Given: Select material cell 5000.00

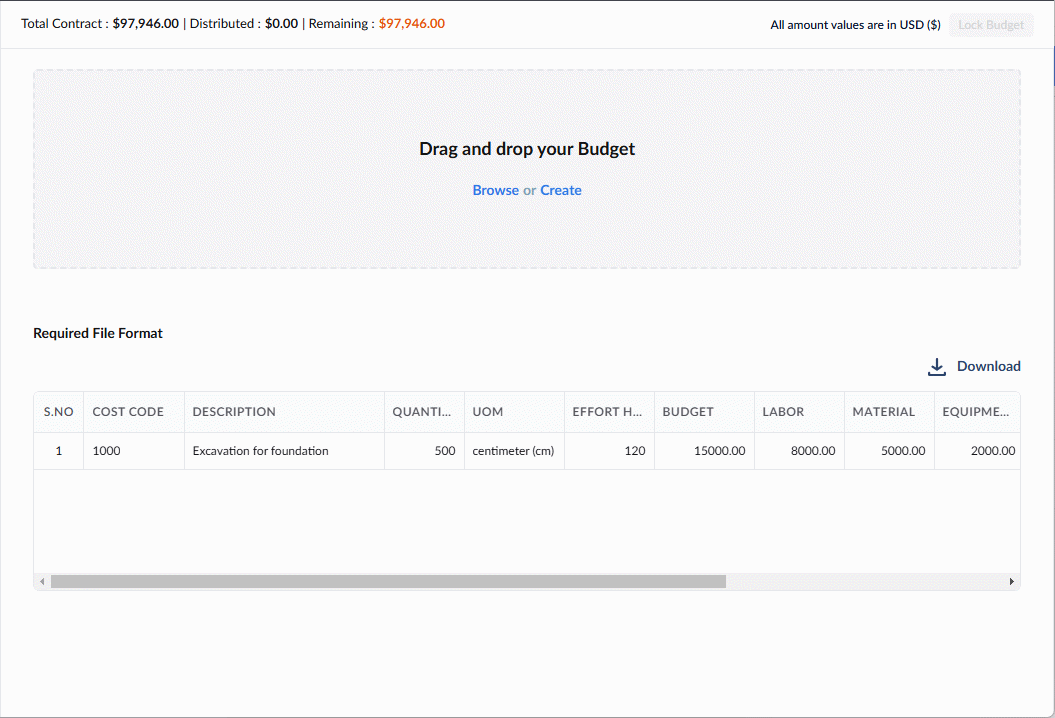Looking at the screenshot, I should [x=889, y=451].
